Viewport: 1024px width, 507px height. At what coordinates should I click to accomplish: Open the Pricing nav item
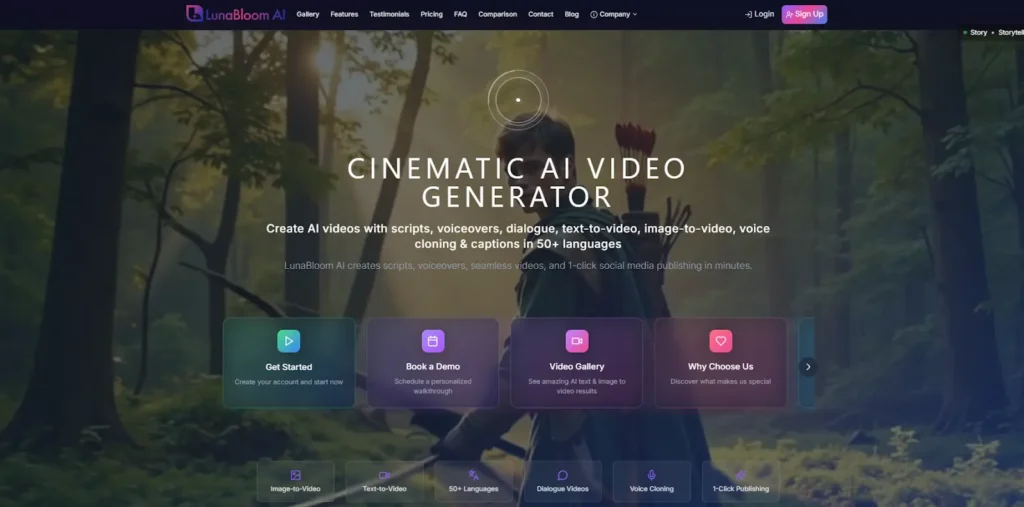click(x=432, y=14)
